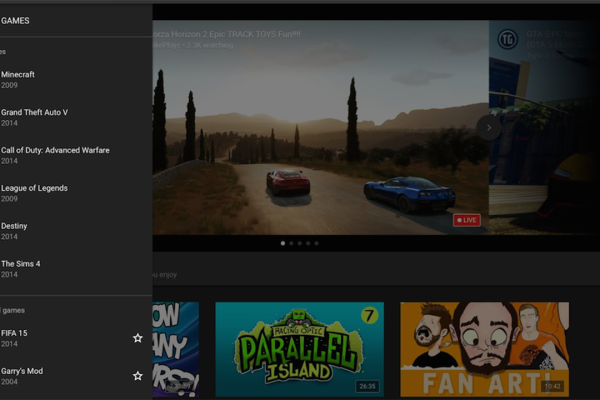Star the Garry's Mod game
Viewport: 600px width, 400px height.
(138, 376)
